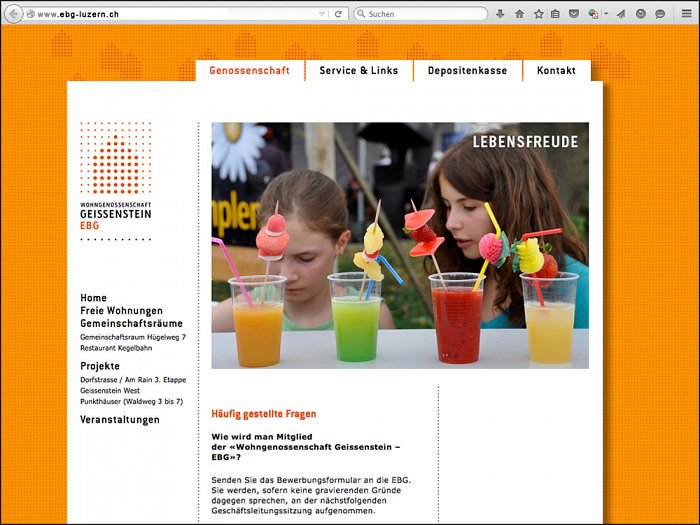Click the Wohngenossenschaft Geissenstein EBG logo
This screenshot has height=525, width=700.
[116, 180]
